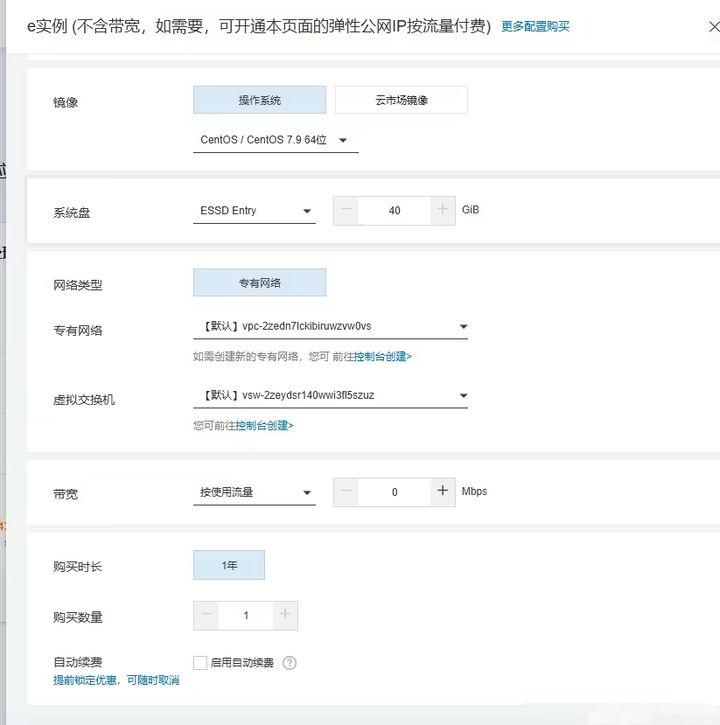Open the 按使用流量 bandwidth billing dropdown

click(254, 492)
